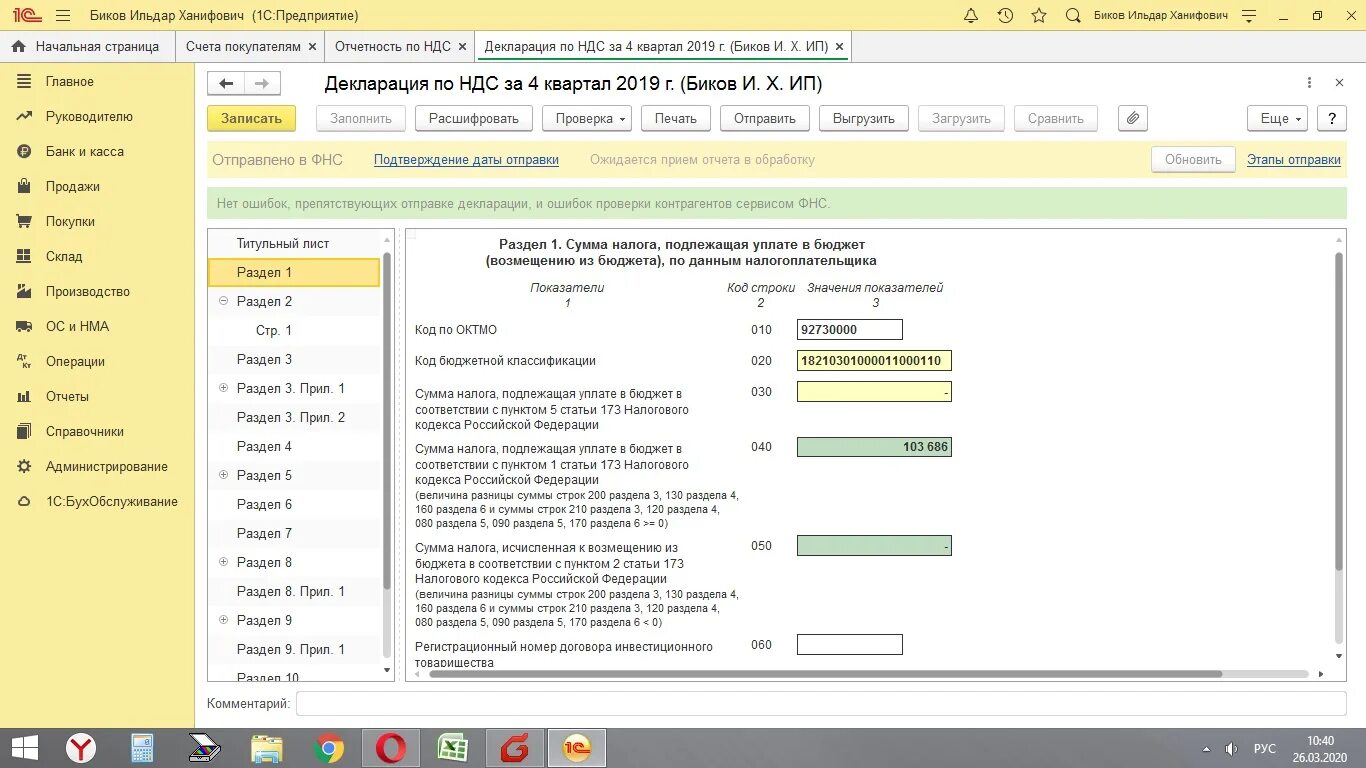This screenshot has height=768, width=1366.
Task: Click the Комментарий input field
Action: coord(822,704)
